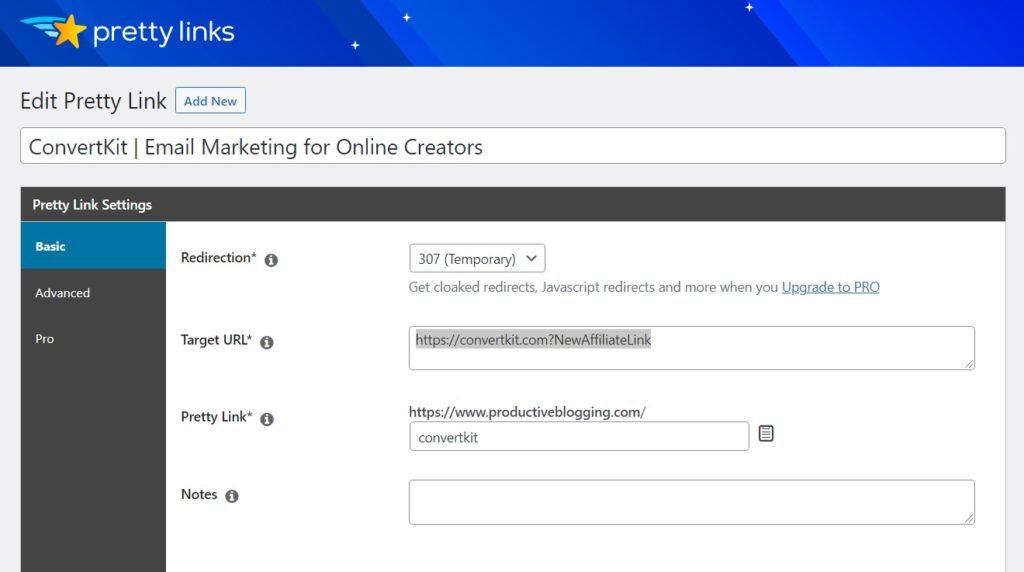Open the 307 (Temporary) redirection dropdown

[477, 259]
